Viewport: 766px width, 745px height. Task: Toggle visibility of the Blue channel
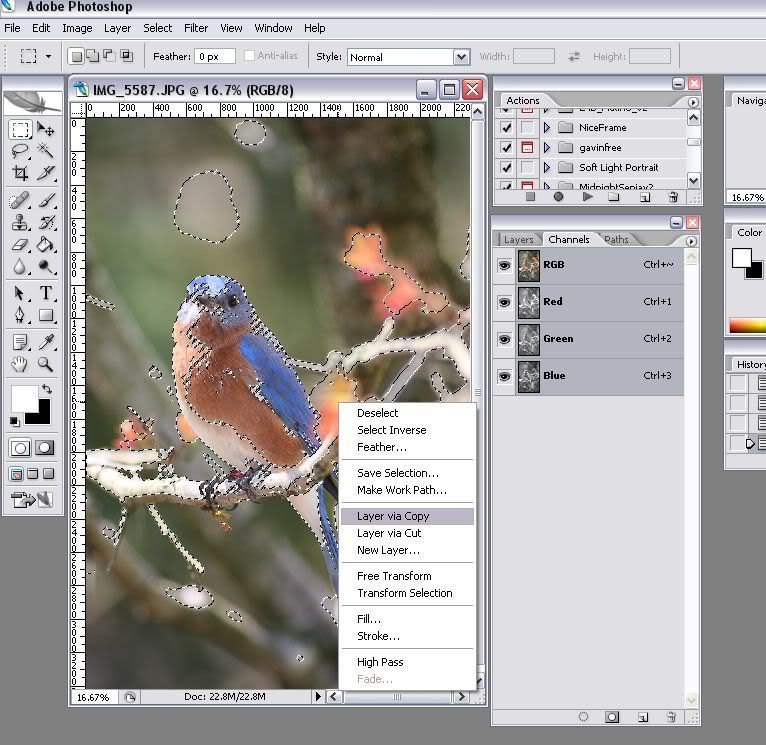click(x=504, y=376)
